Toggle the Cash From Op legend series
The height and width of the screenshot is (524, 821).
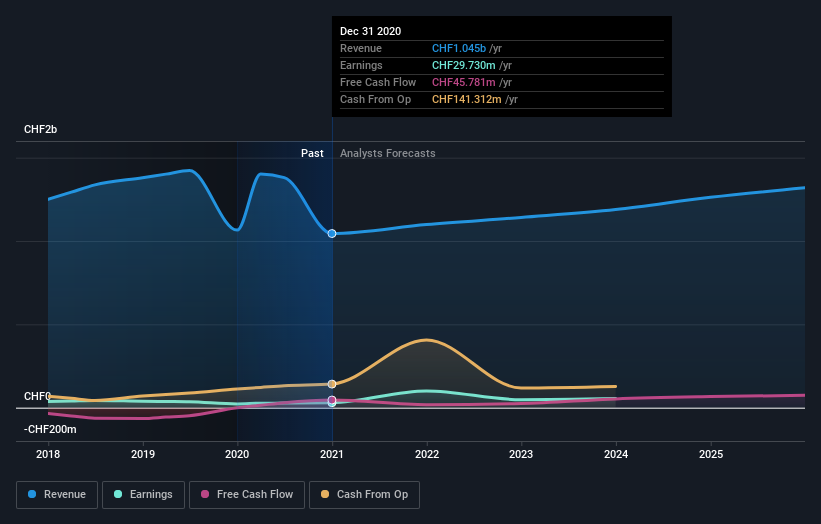pos(364,495)
